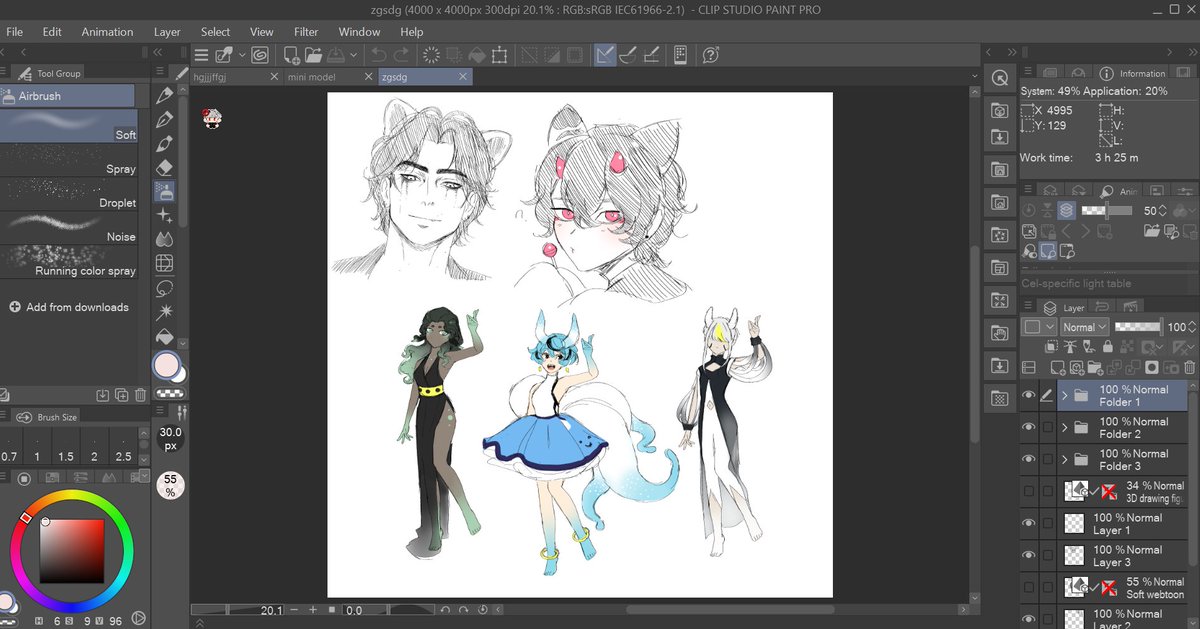This screenshot has height=629, width=1200.
Task: Choose brush size 1.5 preset
Action: [66, 445]
